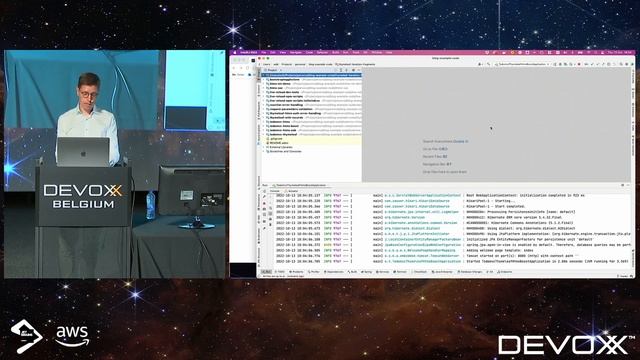640x360 pixels.
Task: Open the Problems tool window
Action: pos(296,272)
